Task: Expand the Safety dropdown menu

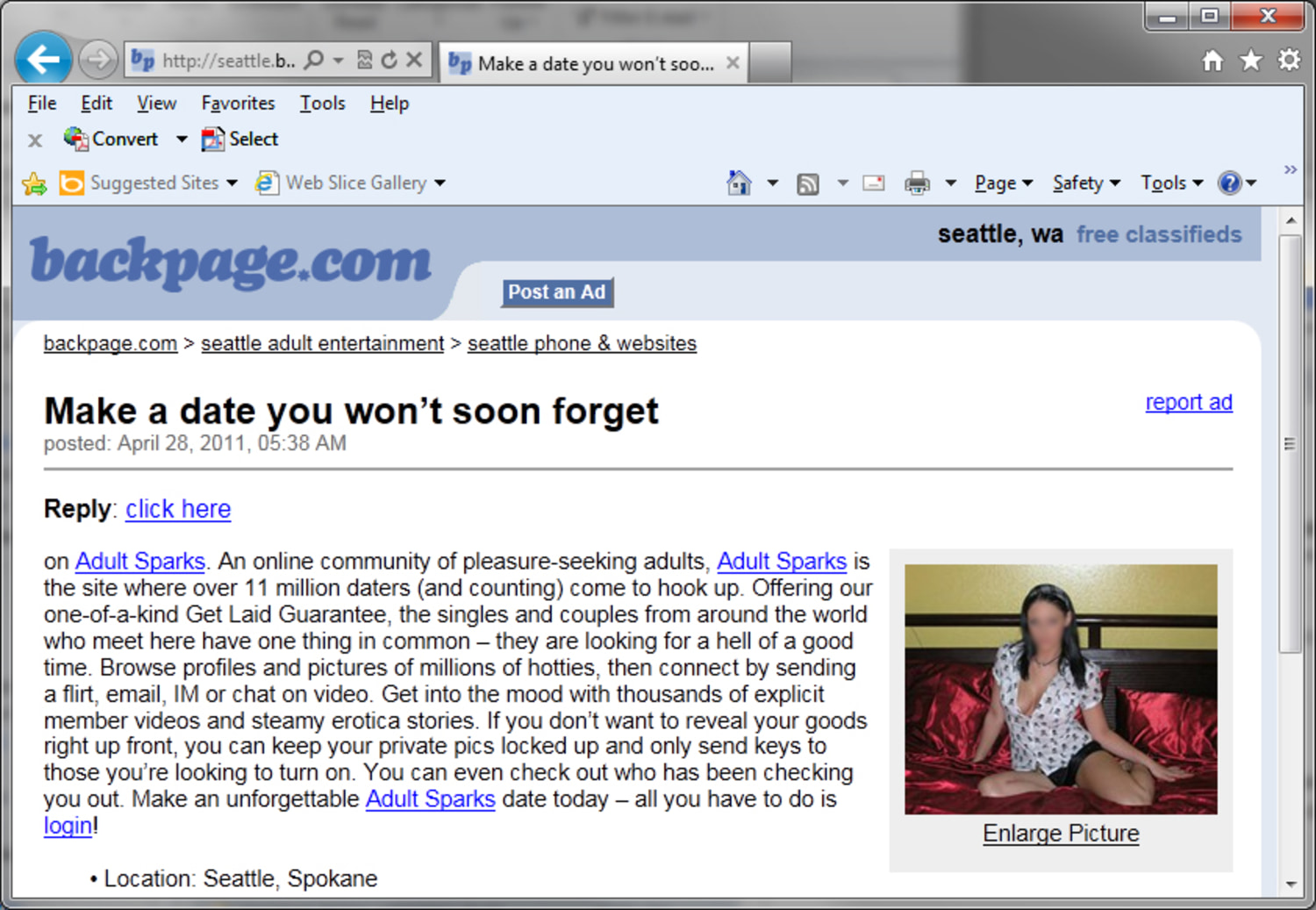Action: point(1086,183)
